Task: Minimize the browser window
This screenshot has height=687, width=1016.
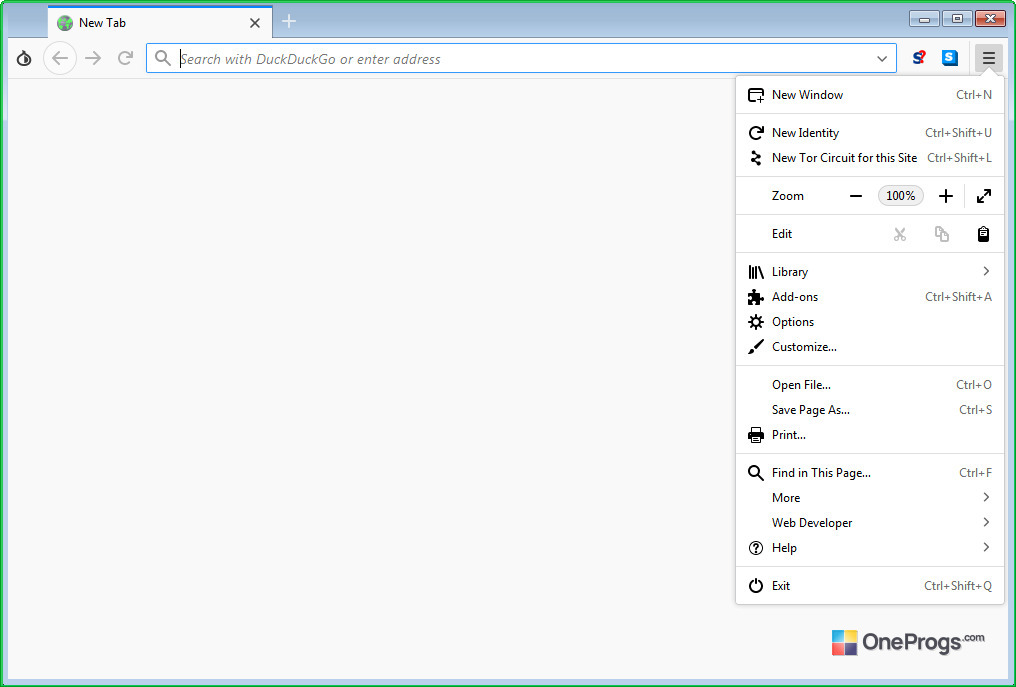Action: coord(925,19)
